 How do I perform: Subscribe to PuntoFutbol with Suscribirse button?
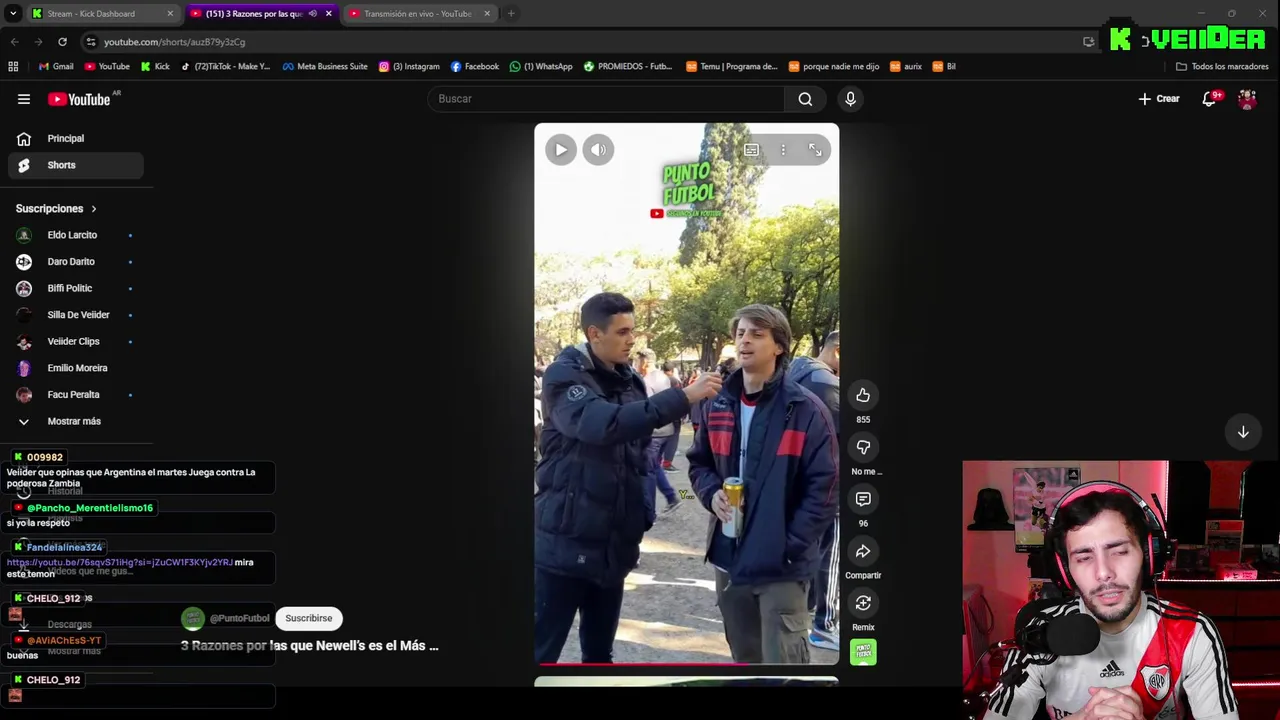coord(309,618)
